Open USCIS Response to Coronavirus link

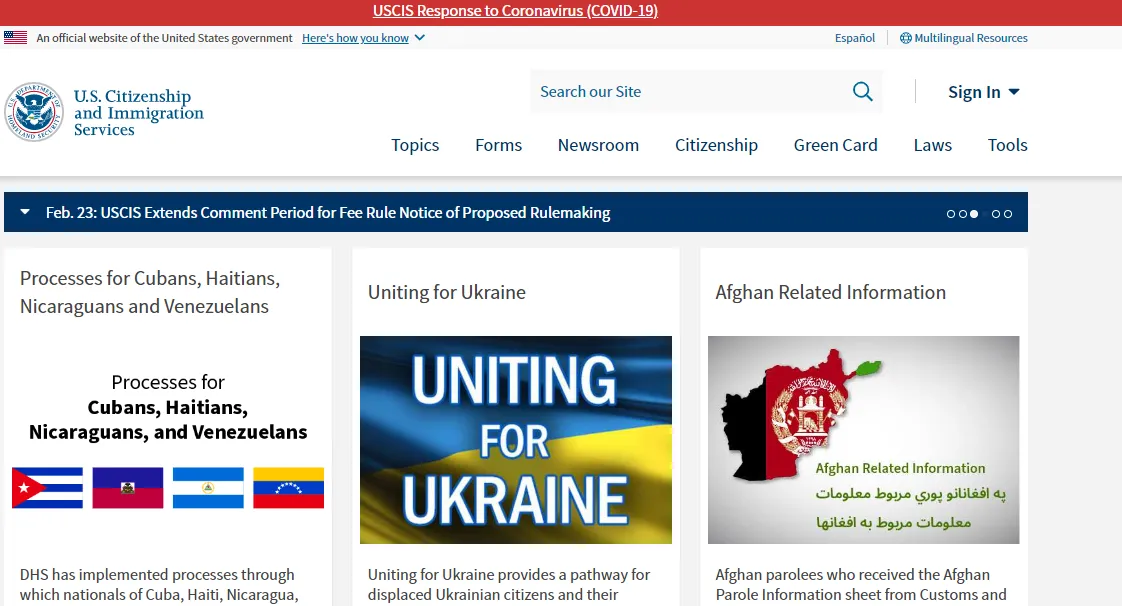pos(515,11)
